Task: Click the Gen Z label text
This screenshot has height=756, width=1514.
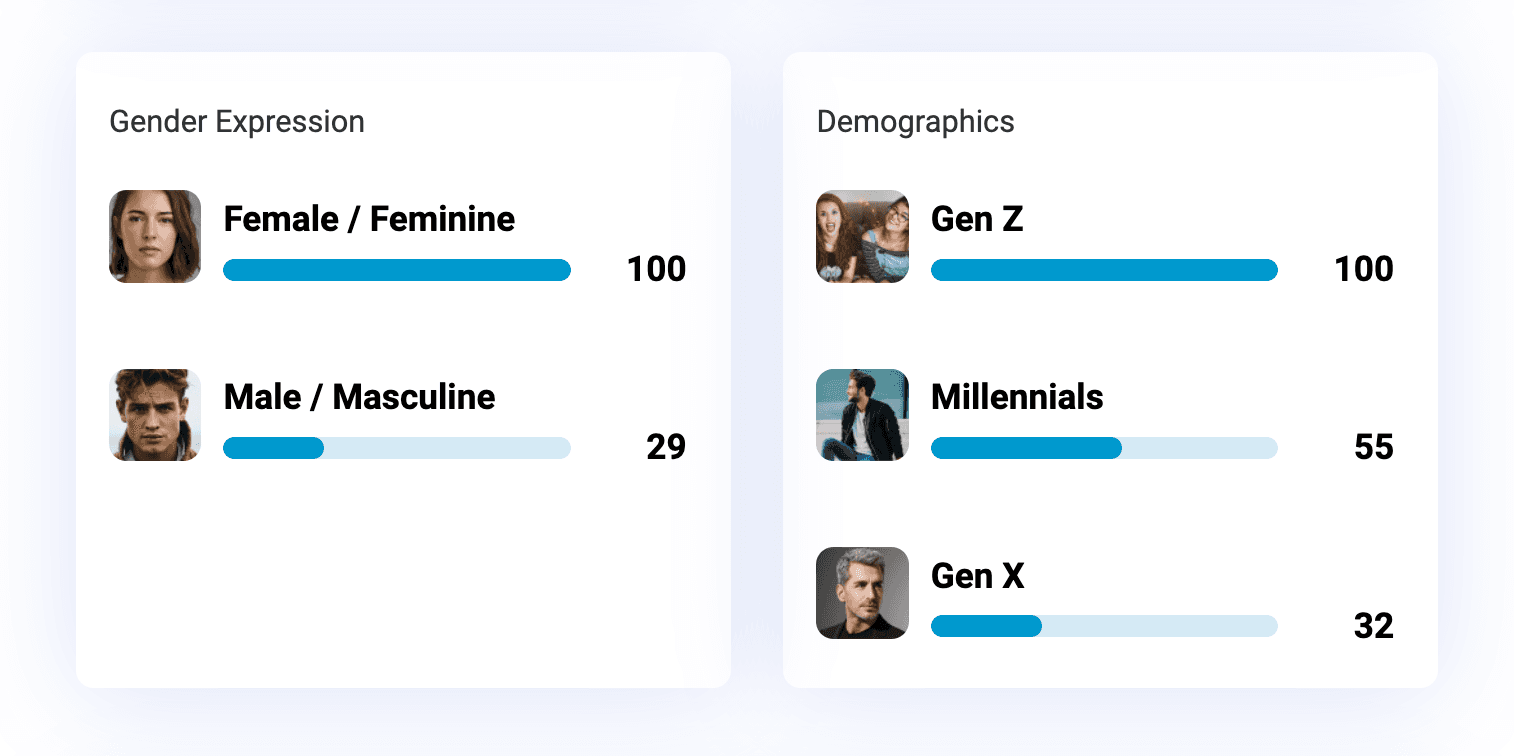Action: (x=977, y=219)
